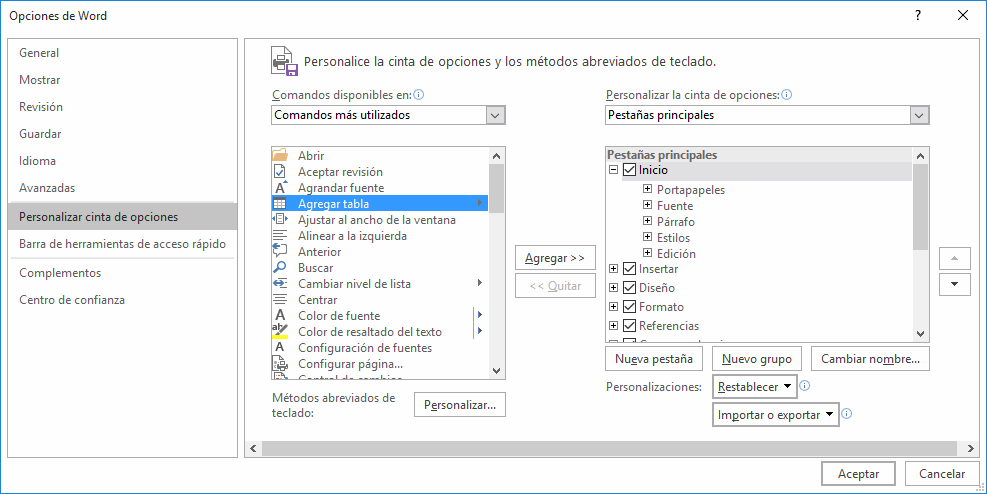987x494 pixels.
Task: Click the Nueva pestaña button
Action: (654, 359)
